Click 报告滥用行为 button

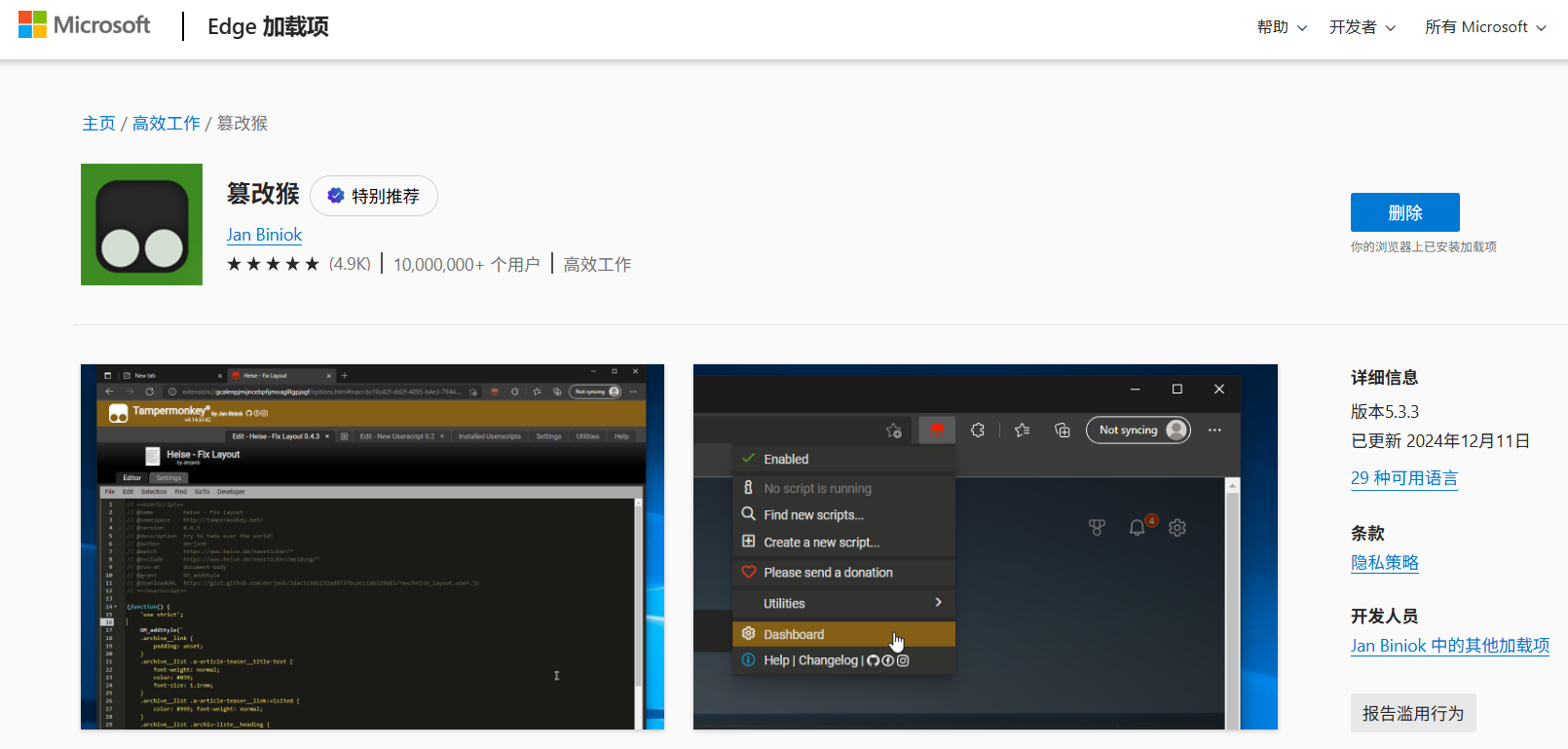pyautogui.click(x=1413, y=713)
